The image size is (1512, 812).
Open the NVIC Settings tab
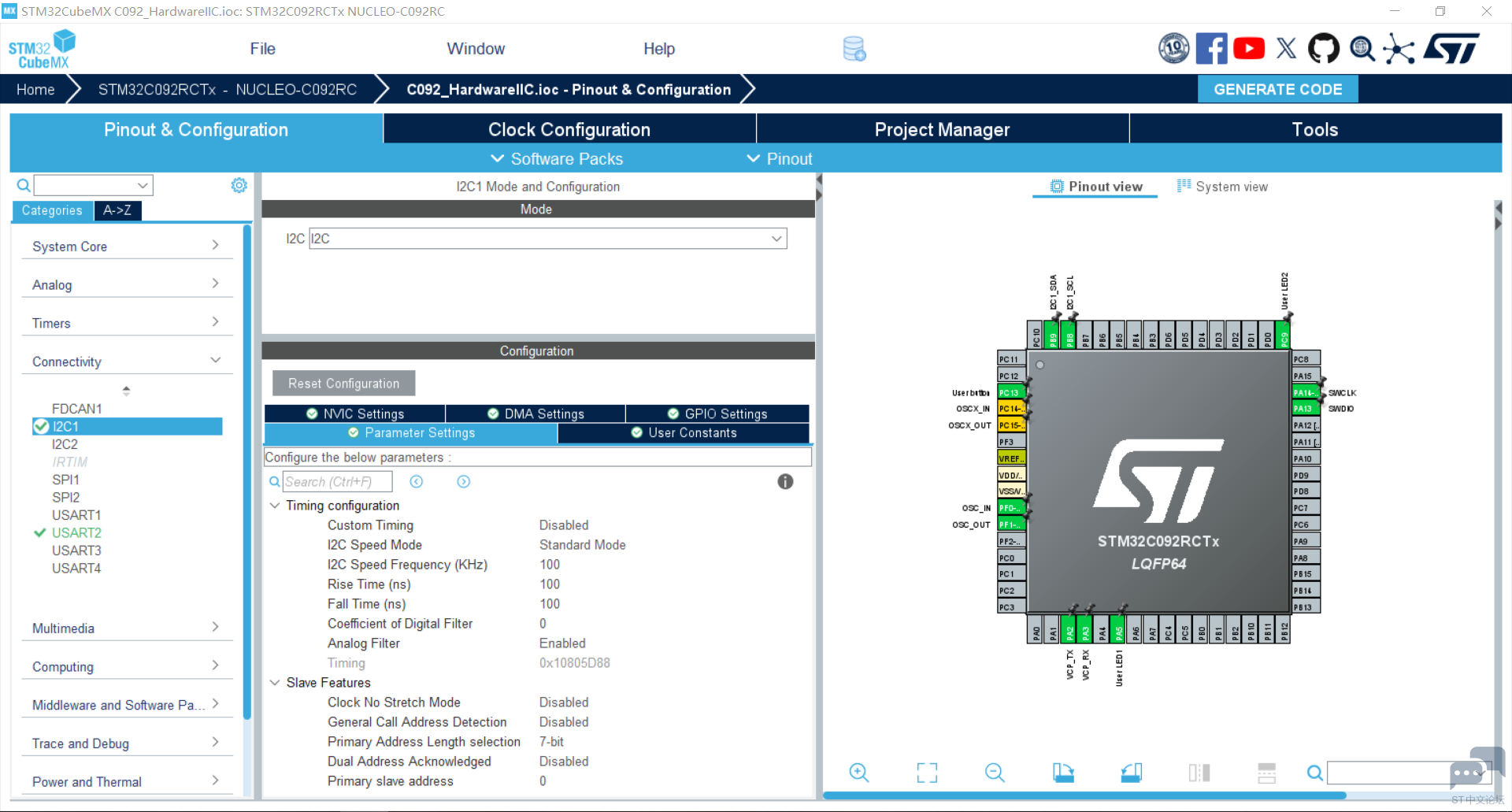[355, 413]
